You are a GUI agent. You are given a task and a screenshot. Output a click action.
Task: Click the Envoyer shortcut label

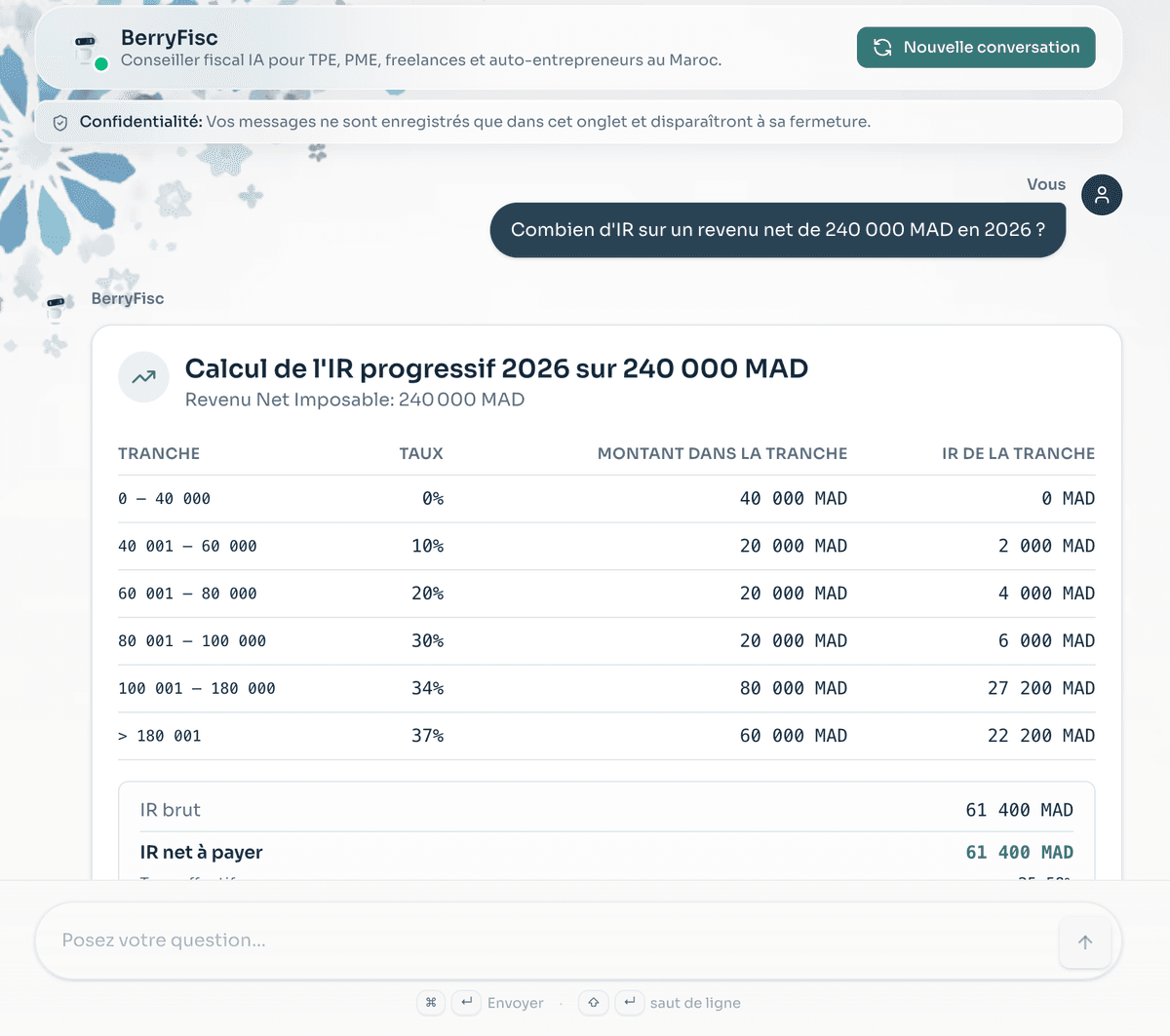tap(516, 1003)
